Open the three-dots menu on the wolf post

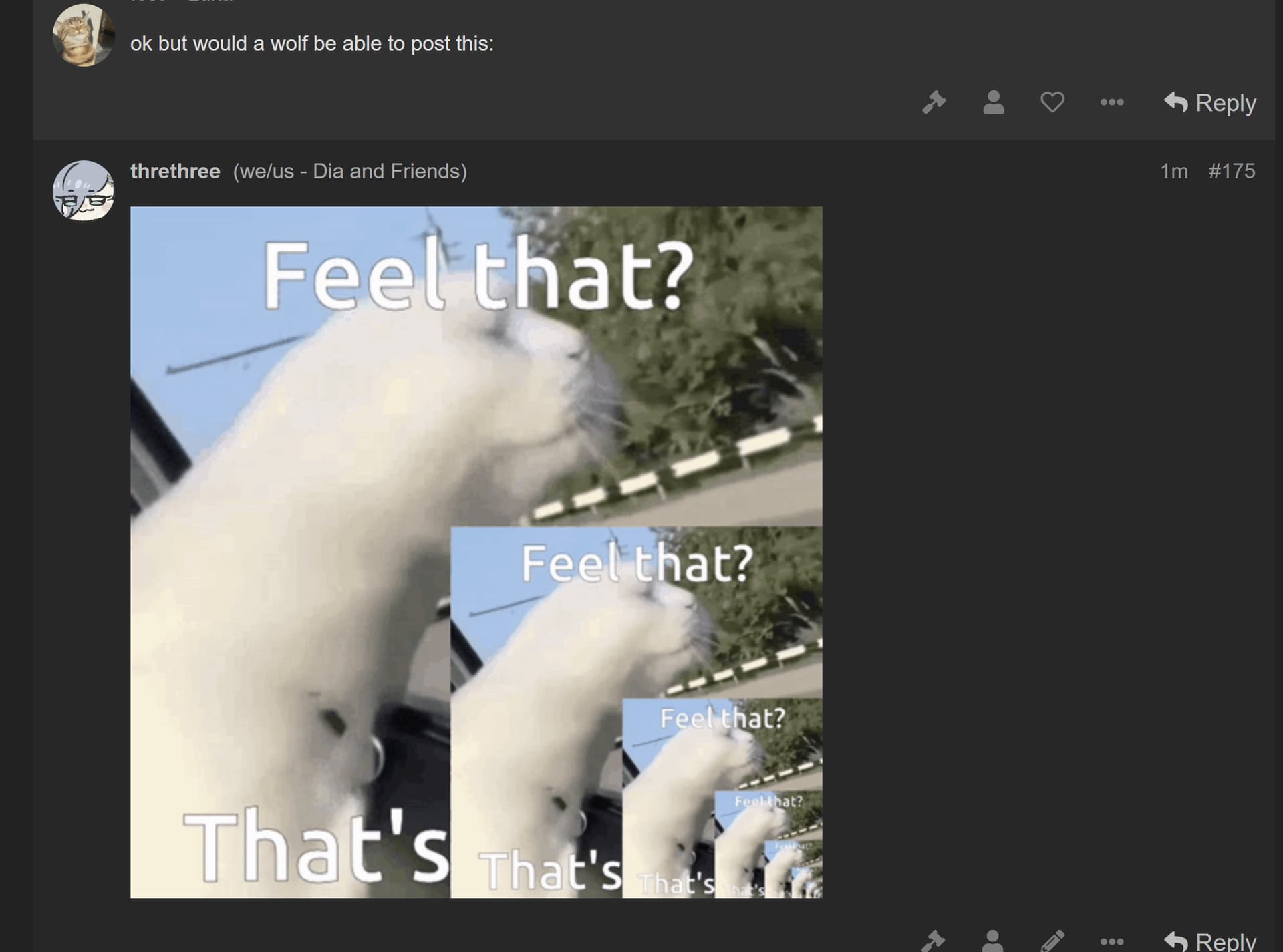click(1111, 102)
